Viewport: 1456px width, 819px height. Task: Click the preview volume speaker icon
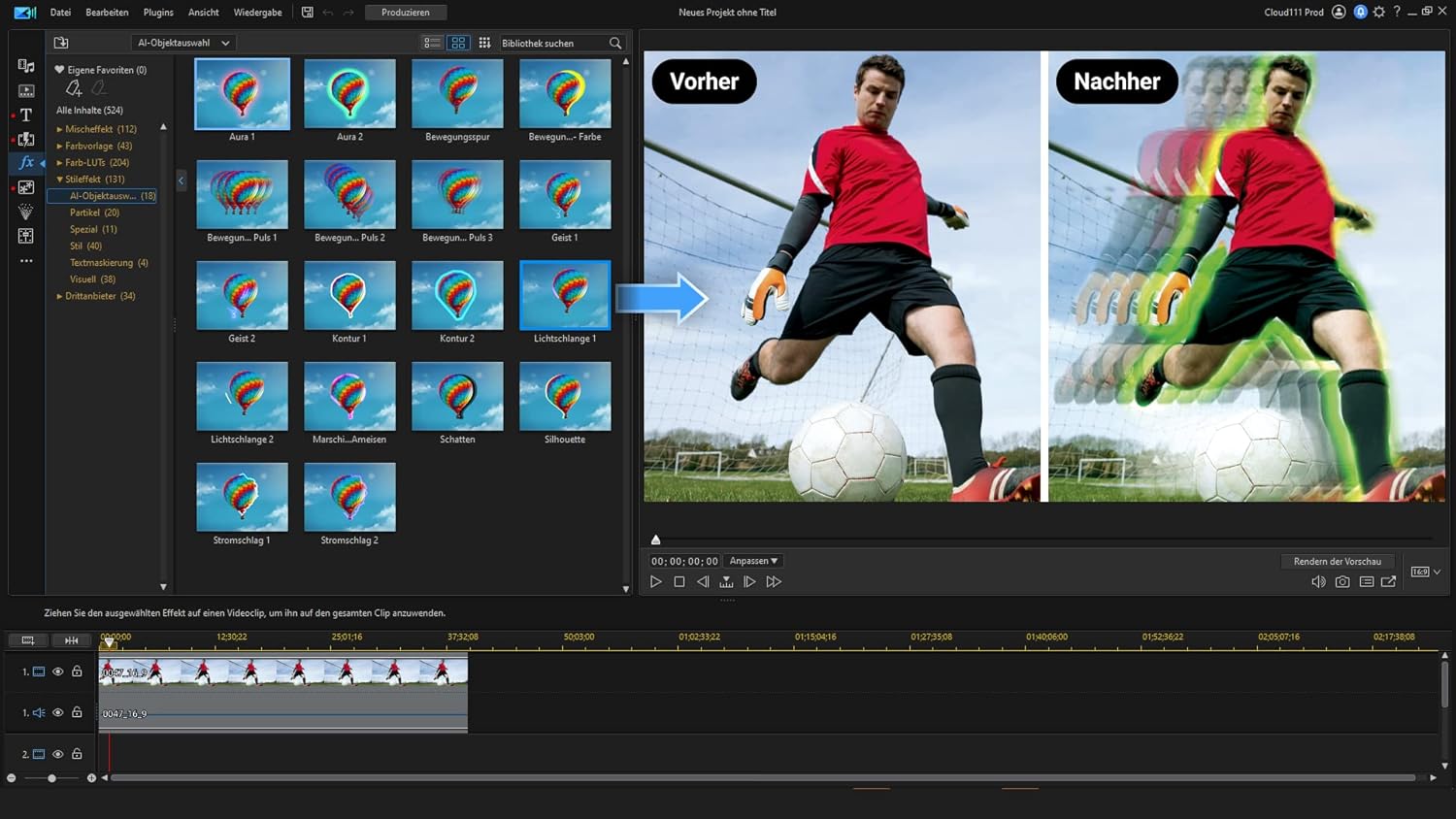click(1317, 582)
